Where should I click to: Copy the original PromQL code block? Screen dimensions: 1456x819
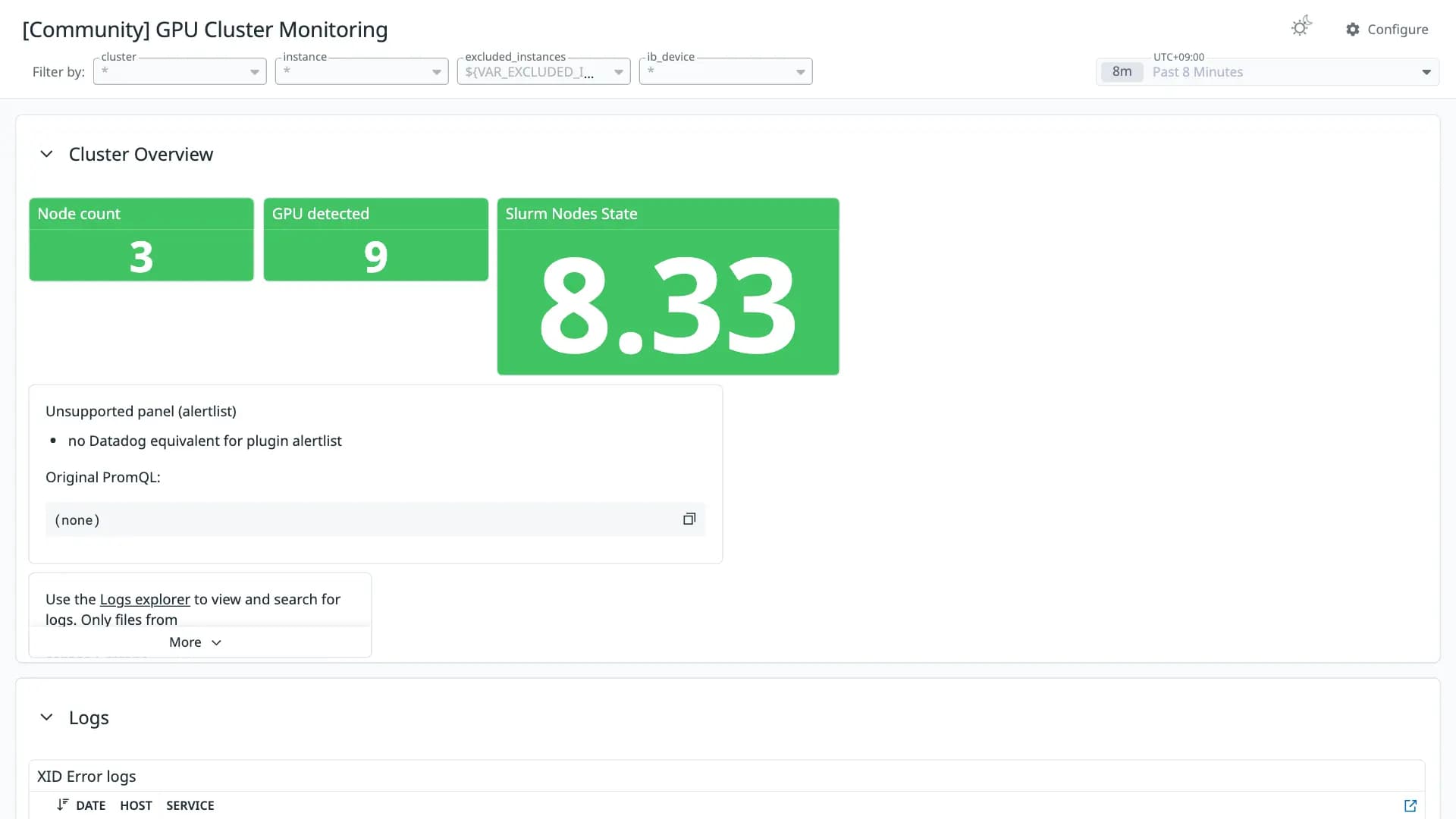tap(689, 519)
